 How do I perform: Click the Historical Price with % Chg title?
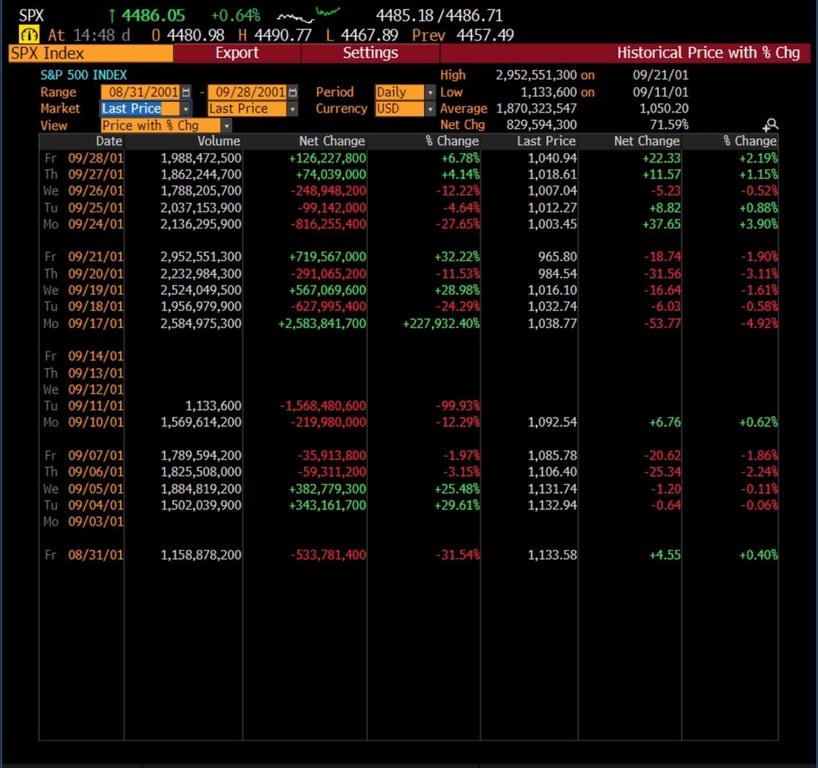click(x=708, y=53)
